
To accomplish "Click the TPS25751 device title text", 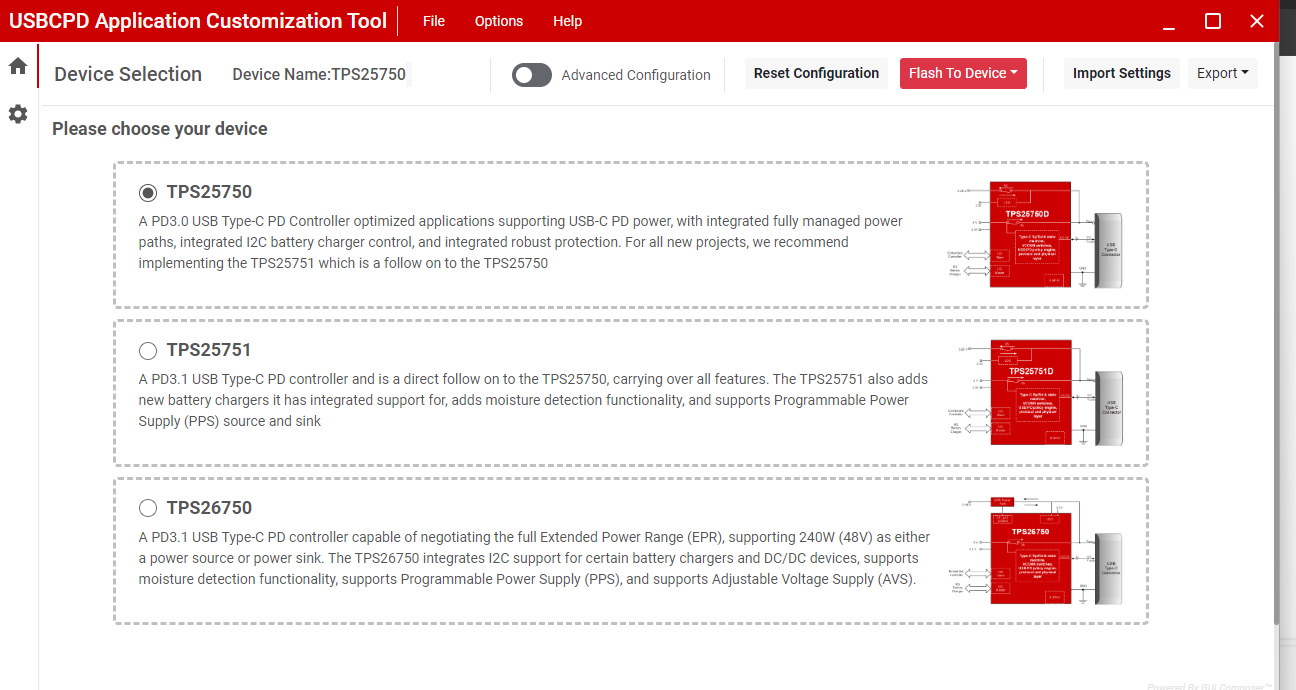I will coord(209,350).
